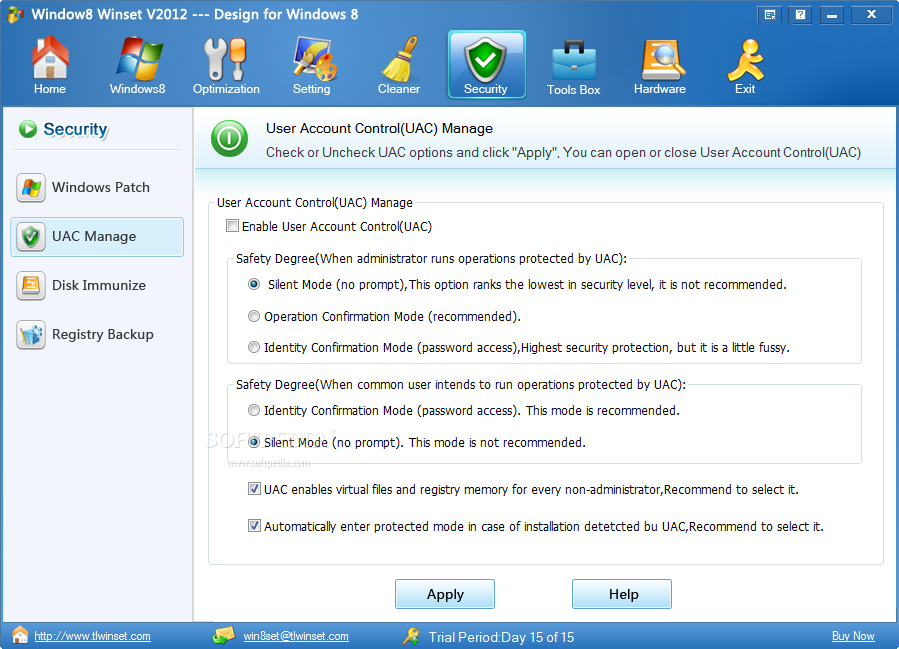Uncheck automatically enter protected mode option
Screen dimensions: 899x649
pyautogui.click(x=255, y=526)
